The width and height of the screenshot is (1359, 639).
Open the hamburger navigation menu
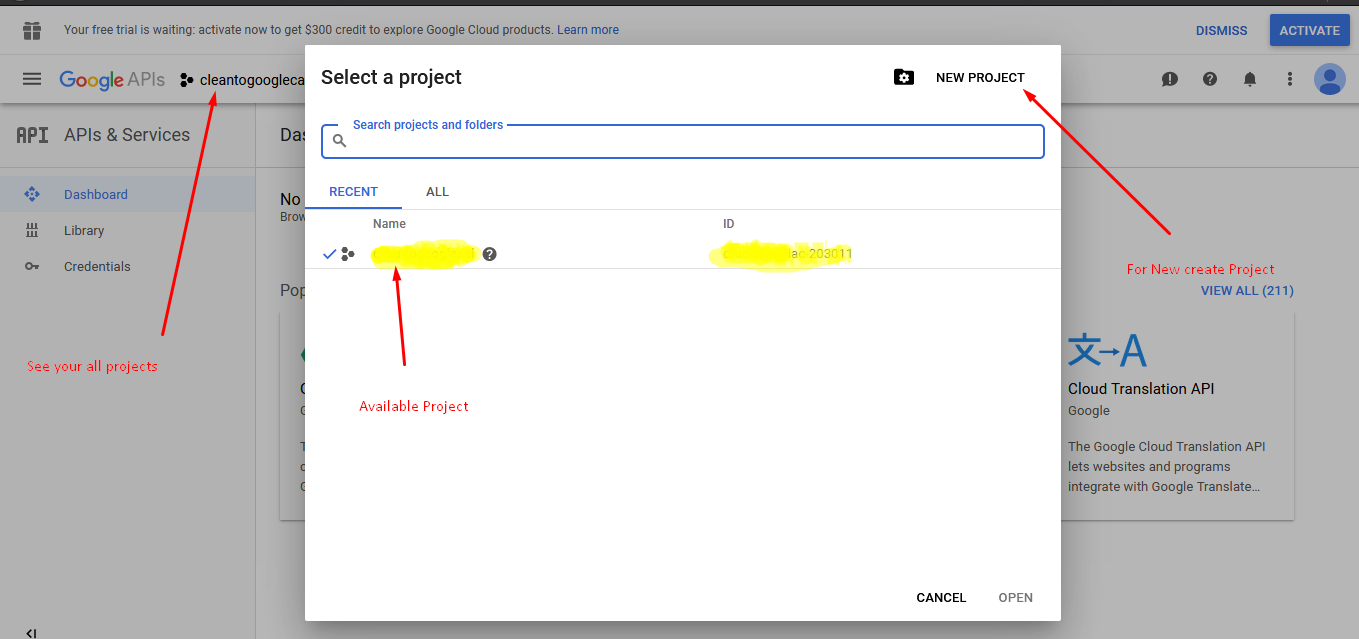coord(32,79)
